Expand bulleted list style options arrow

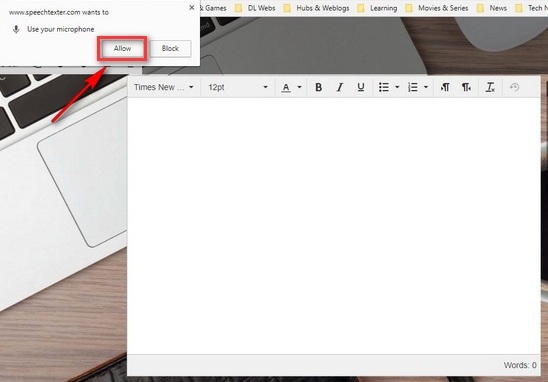coord(397,87)
